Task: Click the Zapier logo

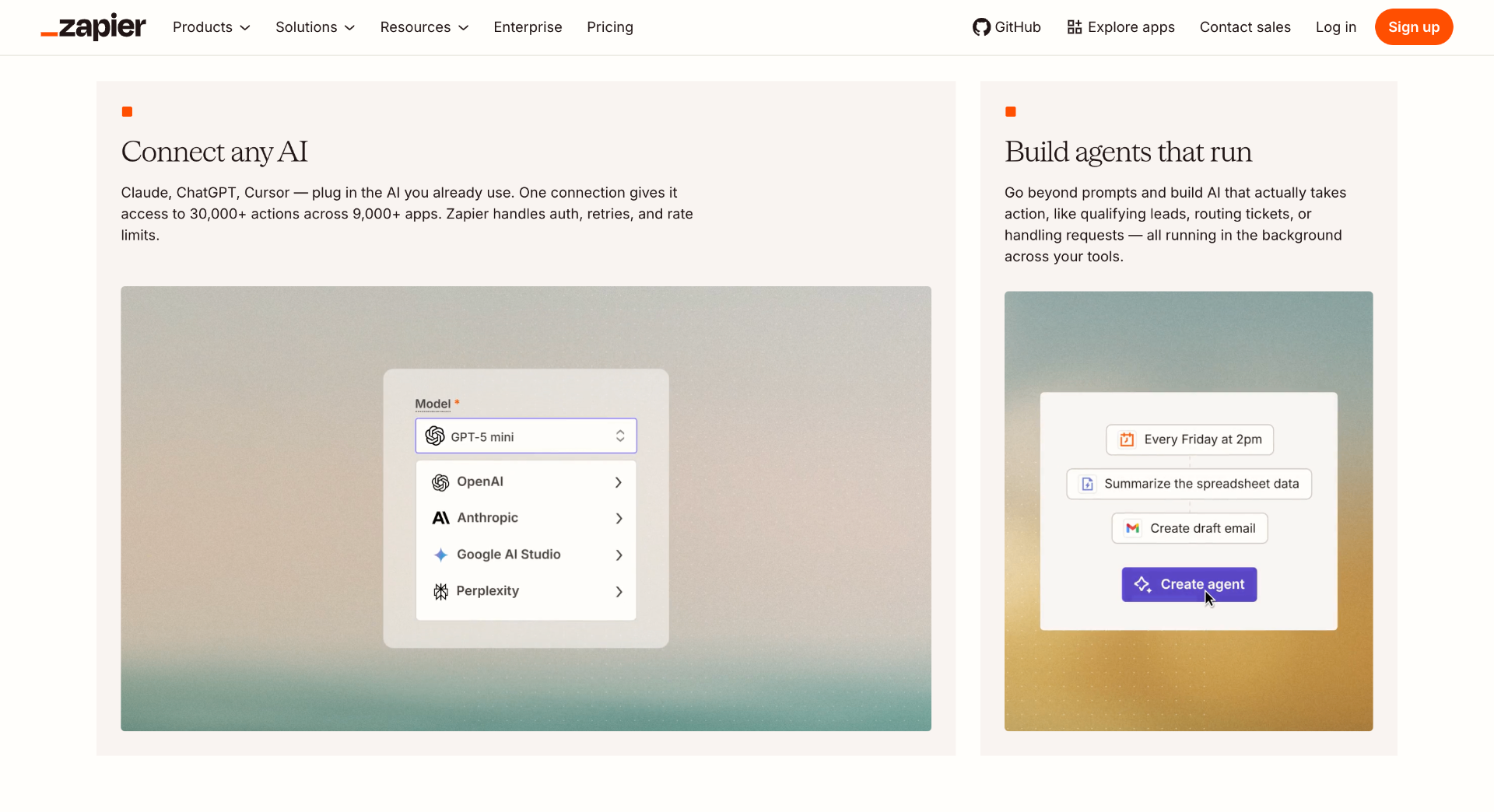Action: click(x=93, y=27)
